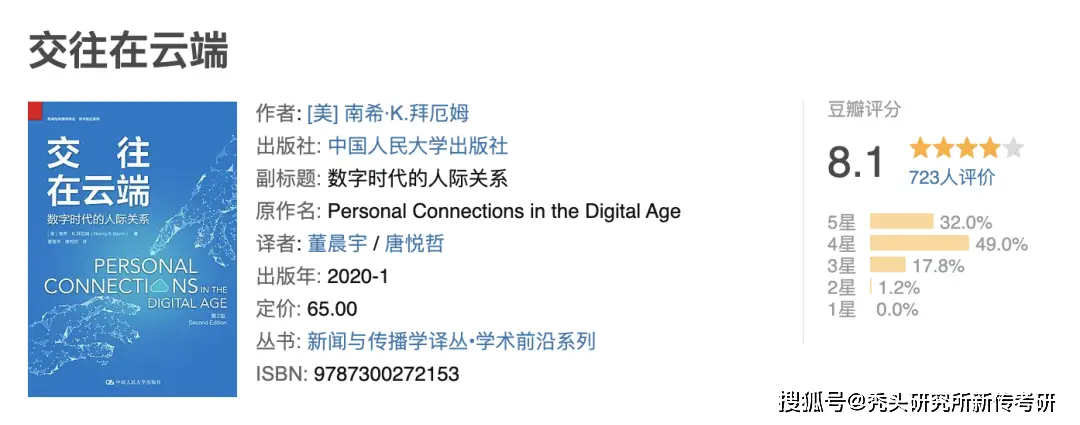Click the 豆瓣评分 heading
This screenshot has height=425, width=1080.
coord(864,110)
